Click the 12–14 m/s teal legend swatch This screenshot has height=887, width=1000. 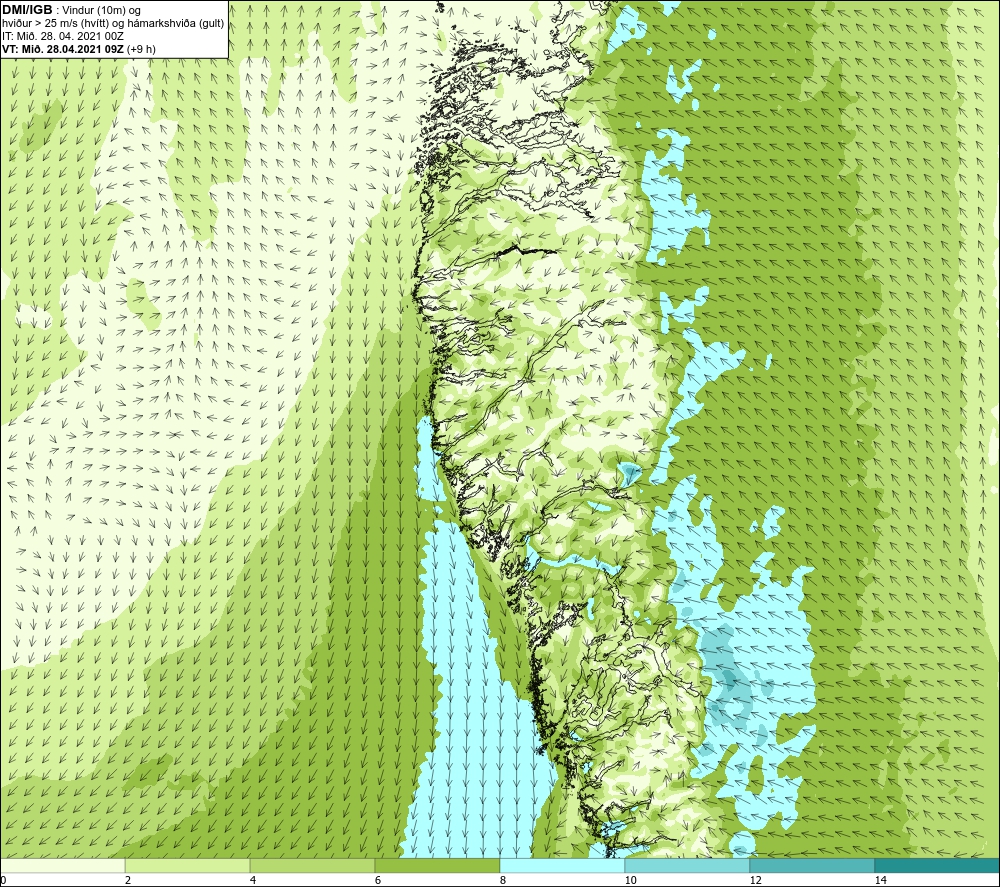(812, 865)
